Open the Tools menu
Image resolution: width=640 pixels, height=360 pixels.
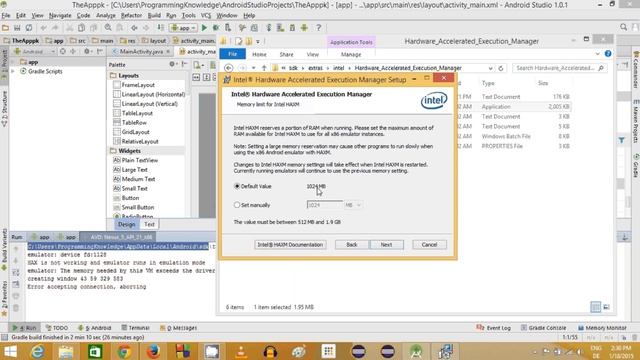(x=188, y=15)
